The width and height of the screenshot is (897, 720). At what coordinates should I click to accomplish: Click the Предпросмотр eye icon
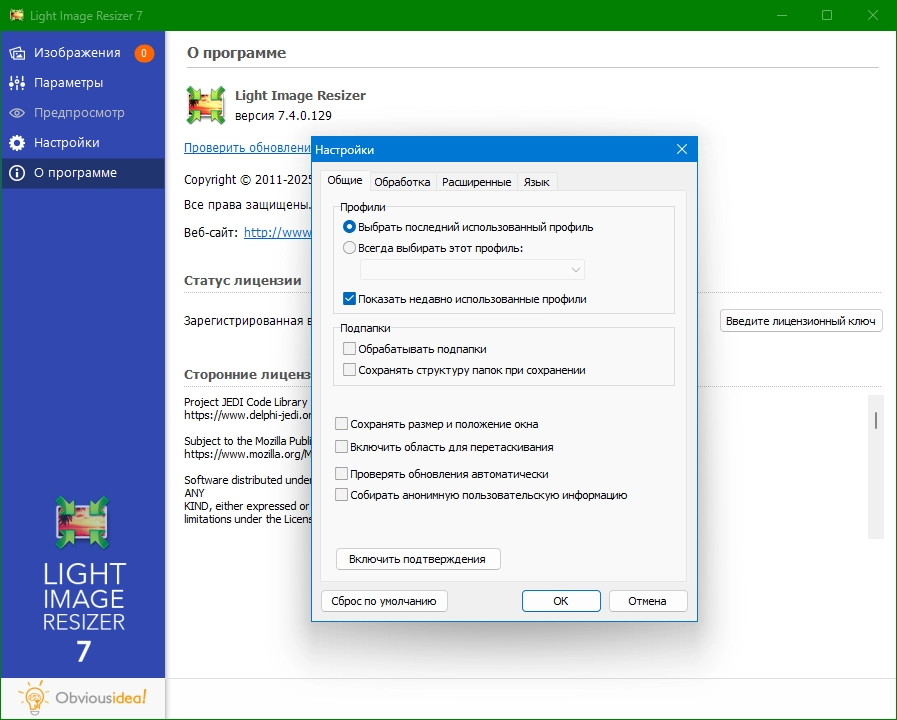click(x=17, y=113)
